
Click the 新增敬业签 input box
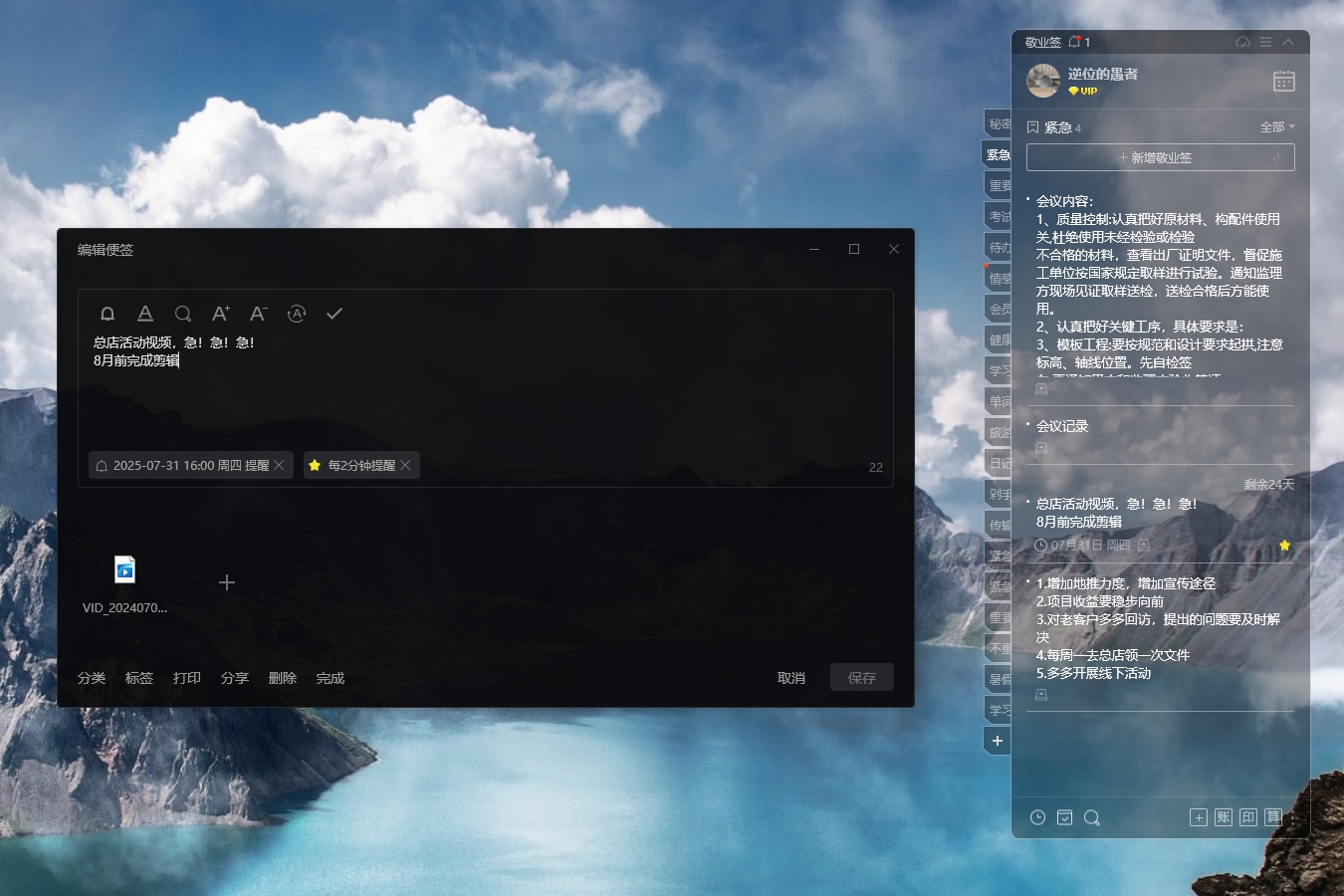(1161, 157)
